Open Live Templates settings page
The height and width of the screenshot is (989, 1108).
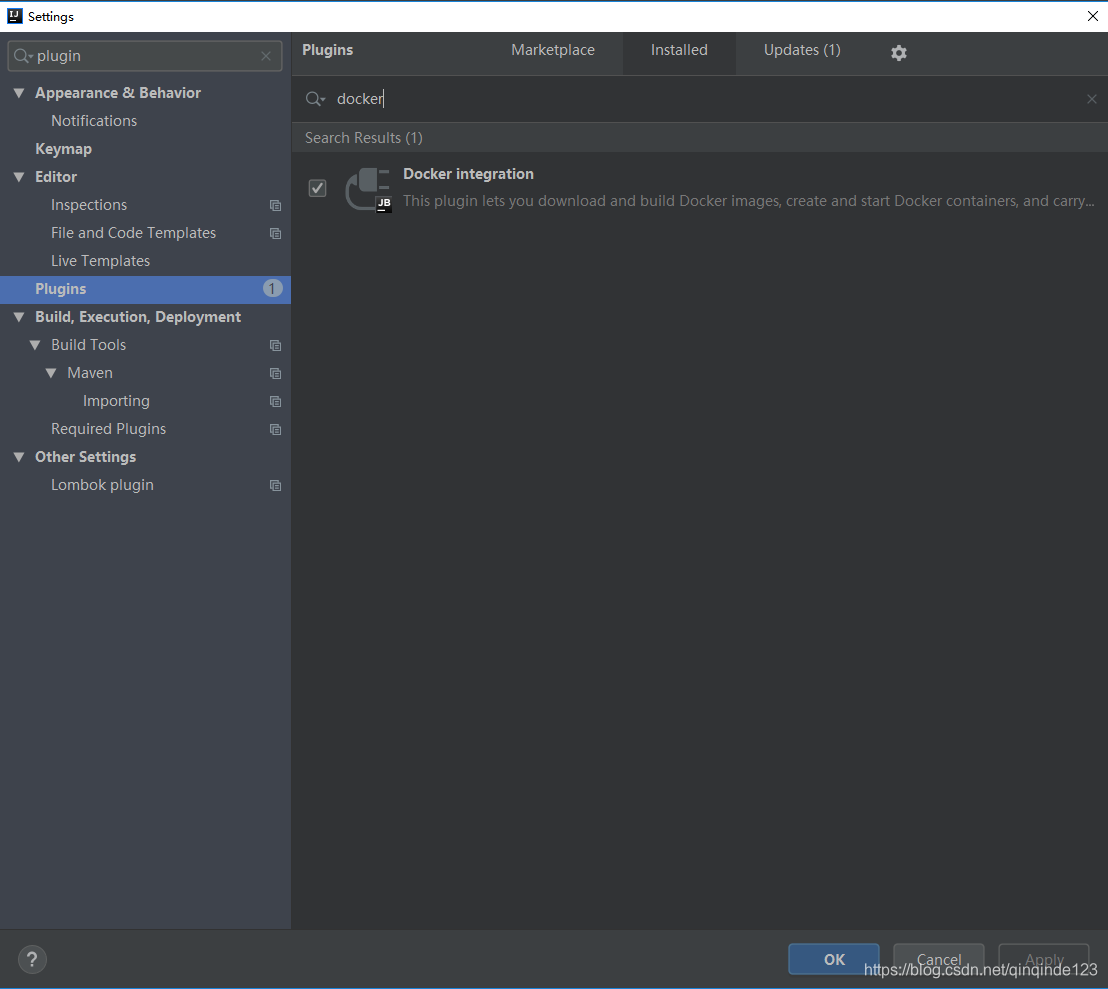coord(100,261)
